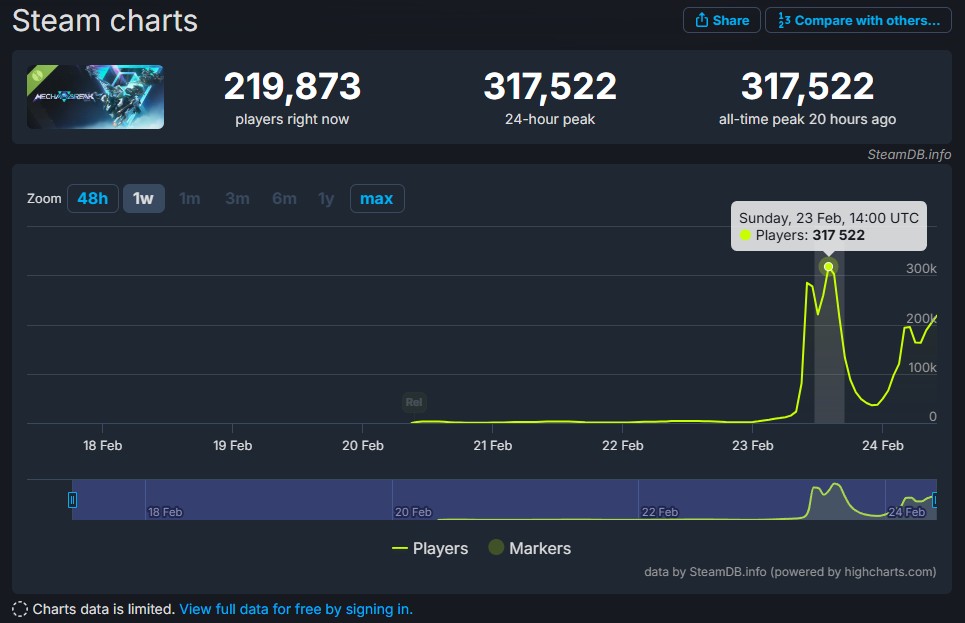Click the Steam charts heading
Viewport: 965px width, 623px height.
click(105, 20)
